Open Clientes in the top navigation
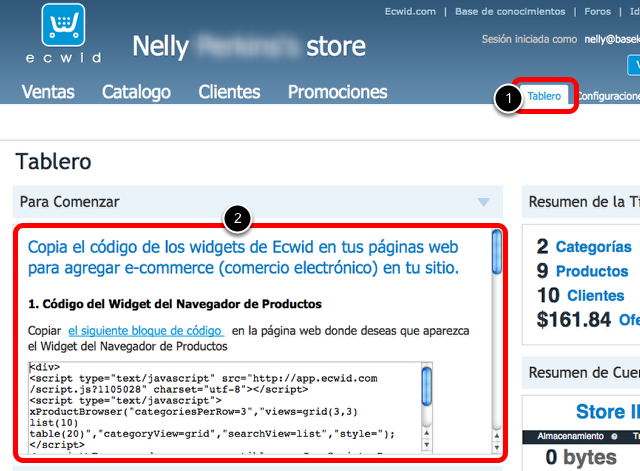Viewport: 640px width, 471px height. (229, 92)
